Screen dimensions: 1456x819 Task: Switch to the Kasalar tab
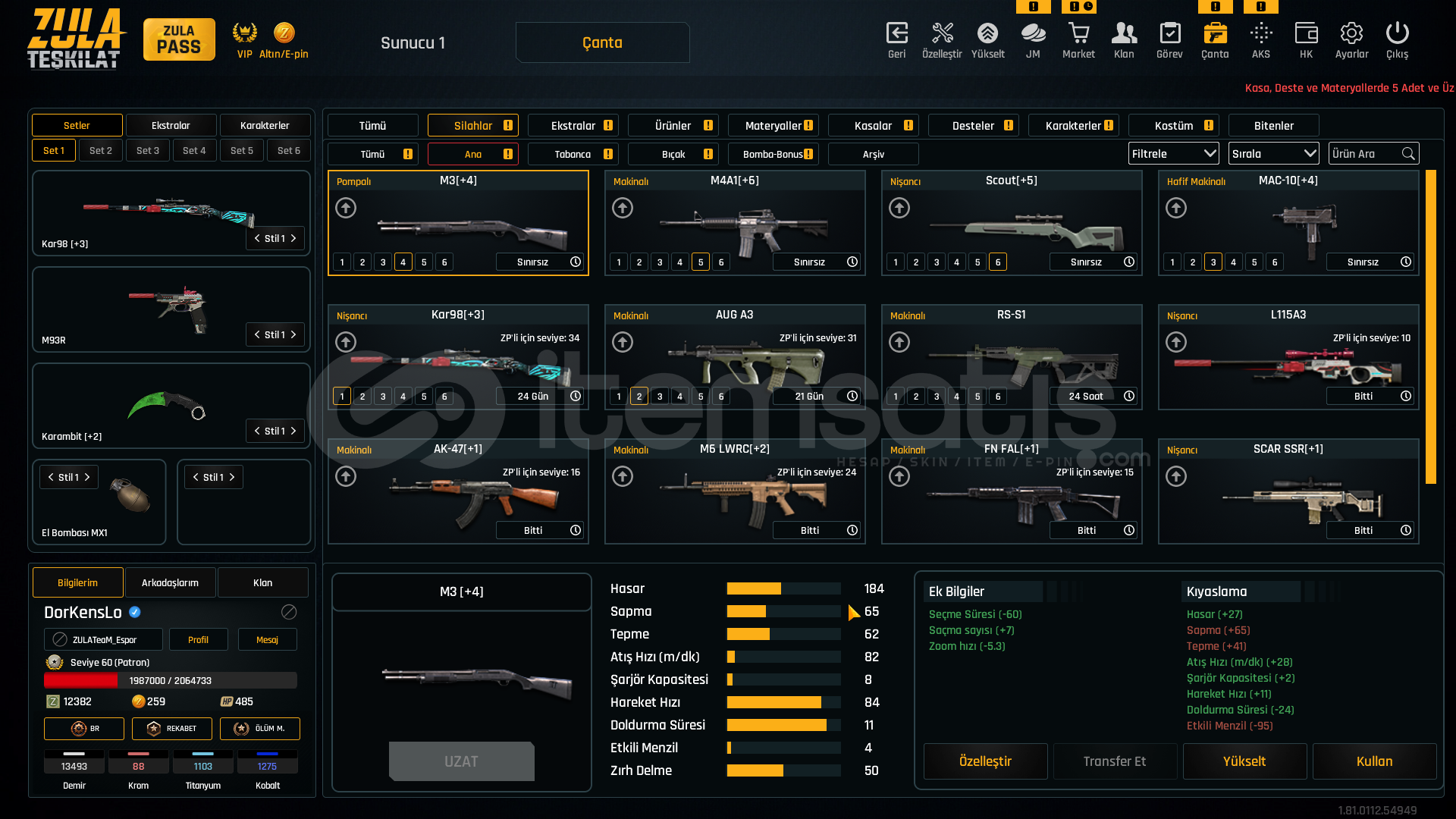[x=874, y=126]
